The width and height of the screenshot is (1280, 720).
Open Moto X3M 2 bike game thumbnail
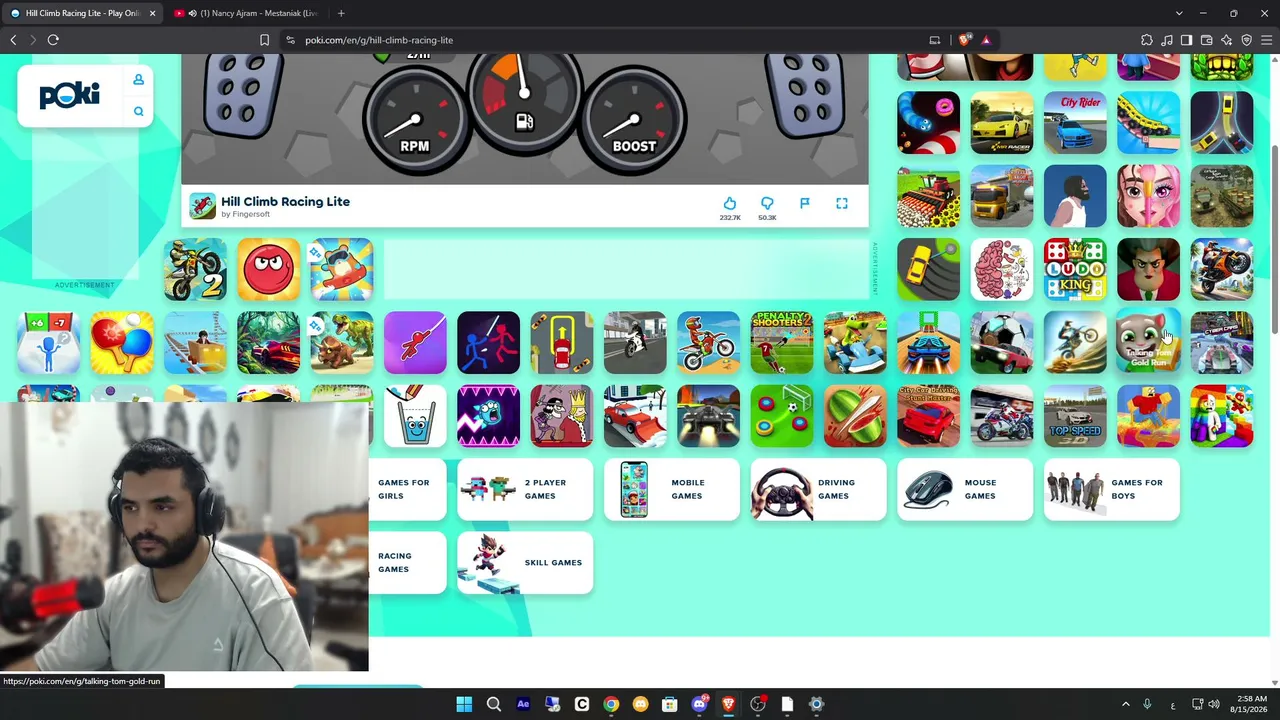[195, 269]
